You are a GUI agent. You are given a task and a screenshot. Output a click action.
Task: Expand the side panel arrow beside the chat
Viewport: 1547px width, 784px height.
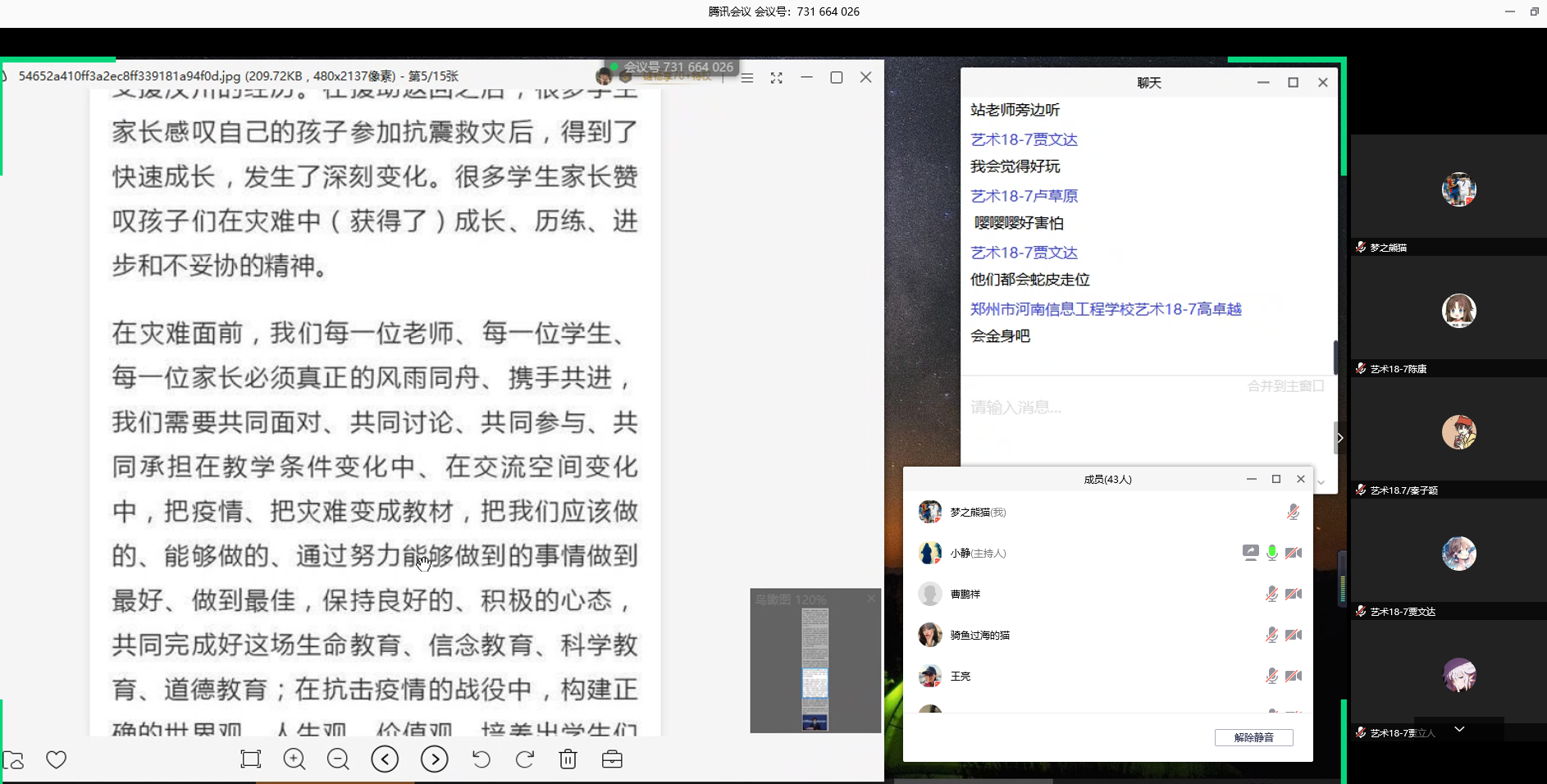coord(1339,438)
